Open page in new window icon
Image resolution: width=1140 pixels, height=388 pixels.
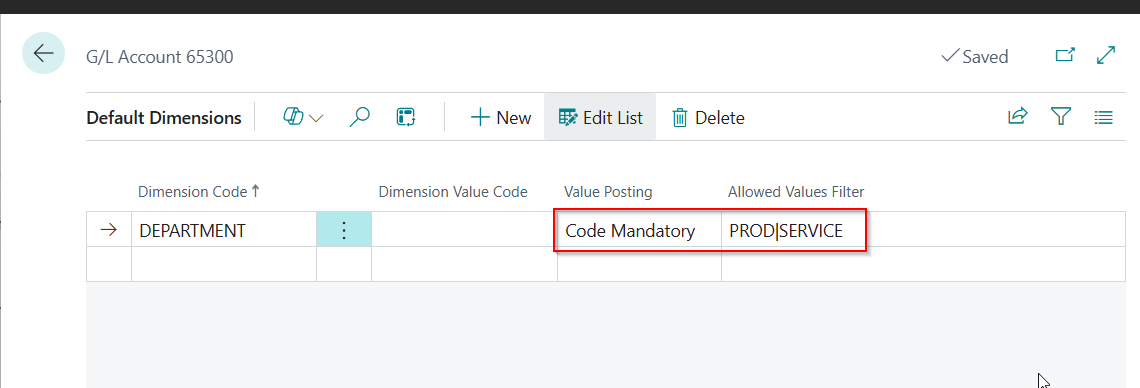tap(1065, 55)
